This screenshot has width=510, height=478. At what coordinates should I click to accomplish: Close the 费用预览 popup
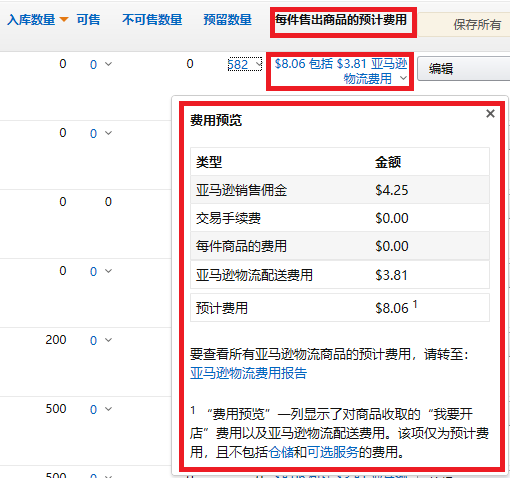[490, 114]
